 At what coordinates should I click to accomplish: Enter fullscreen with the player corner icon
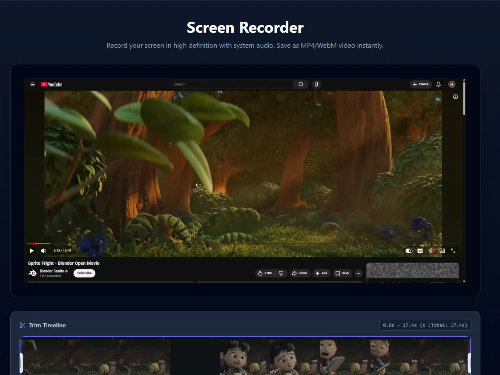point(453,251)
